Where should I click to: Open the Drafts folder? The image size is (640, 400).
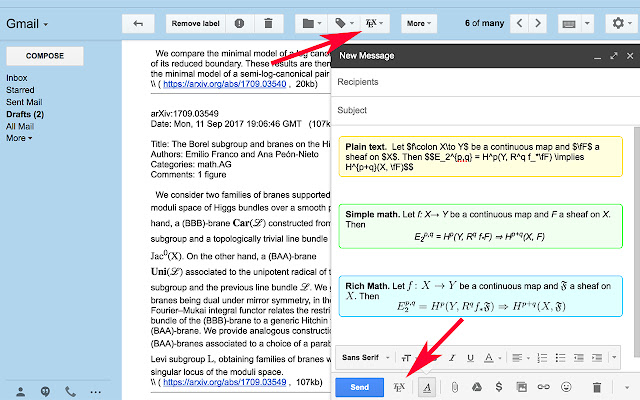[x=24, y=114]
